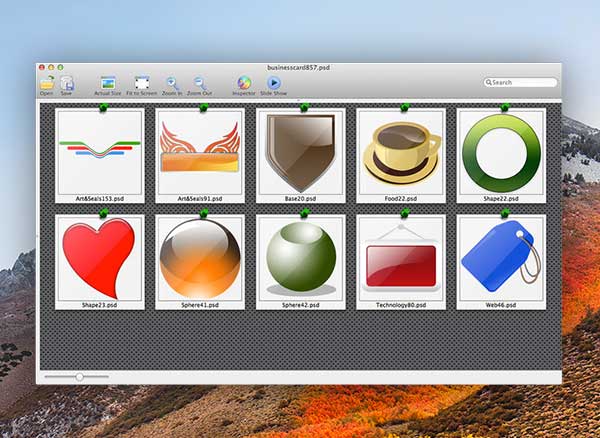
Task: Choose the Fit to Screen icon
Action: coord(142,83)
